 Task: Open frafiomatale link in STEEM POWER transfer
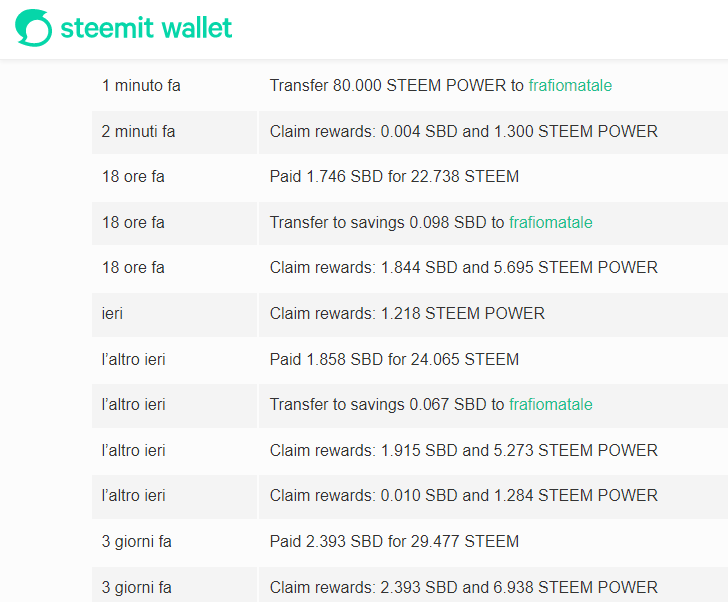570,85
